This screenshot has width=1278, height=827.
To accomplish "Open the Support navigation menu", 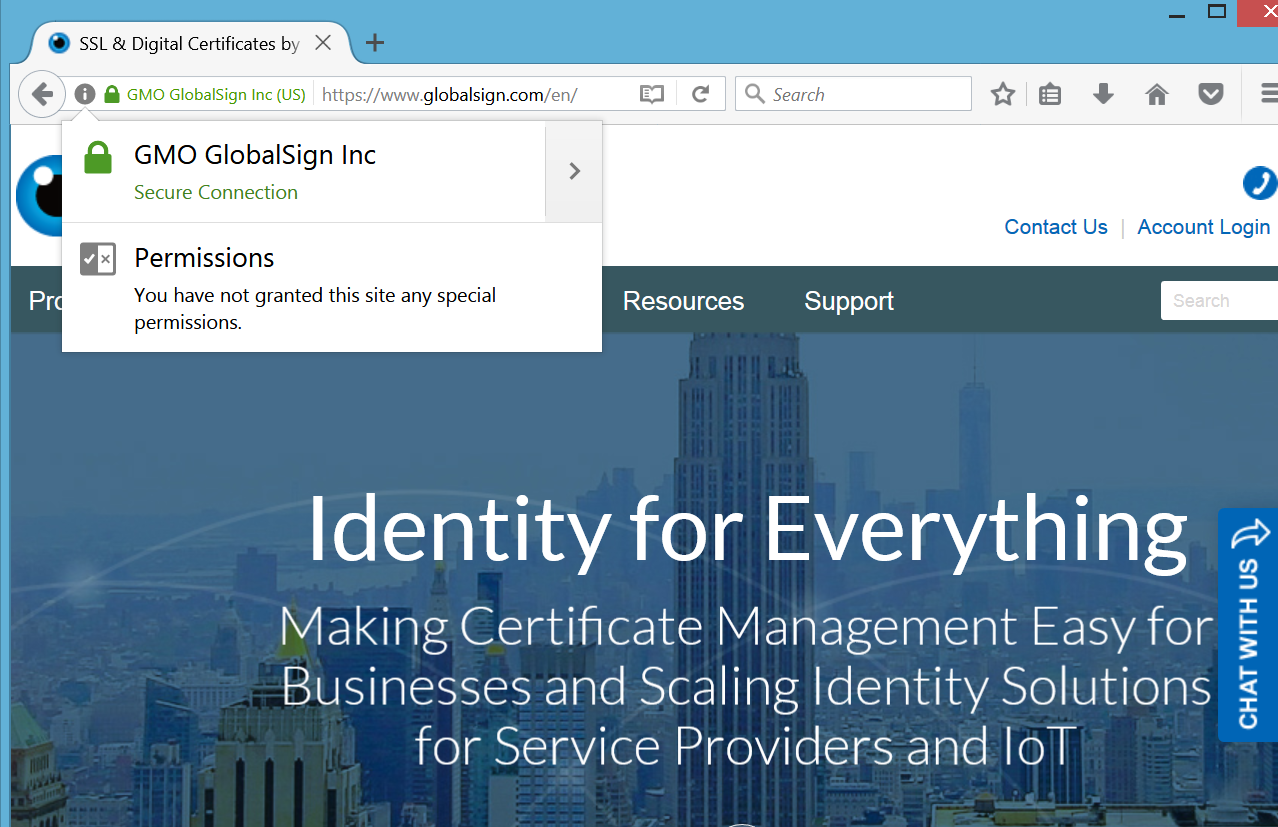I will coord(849,301).
